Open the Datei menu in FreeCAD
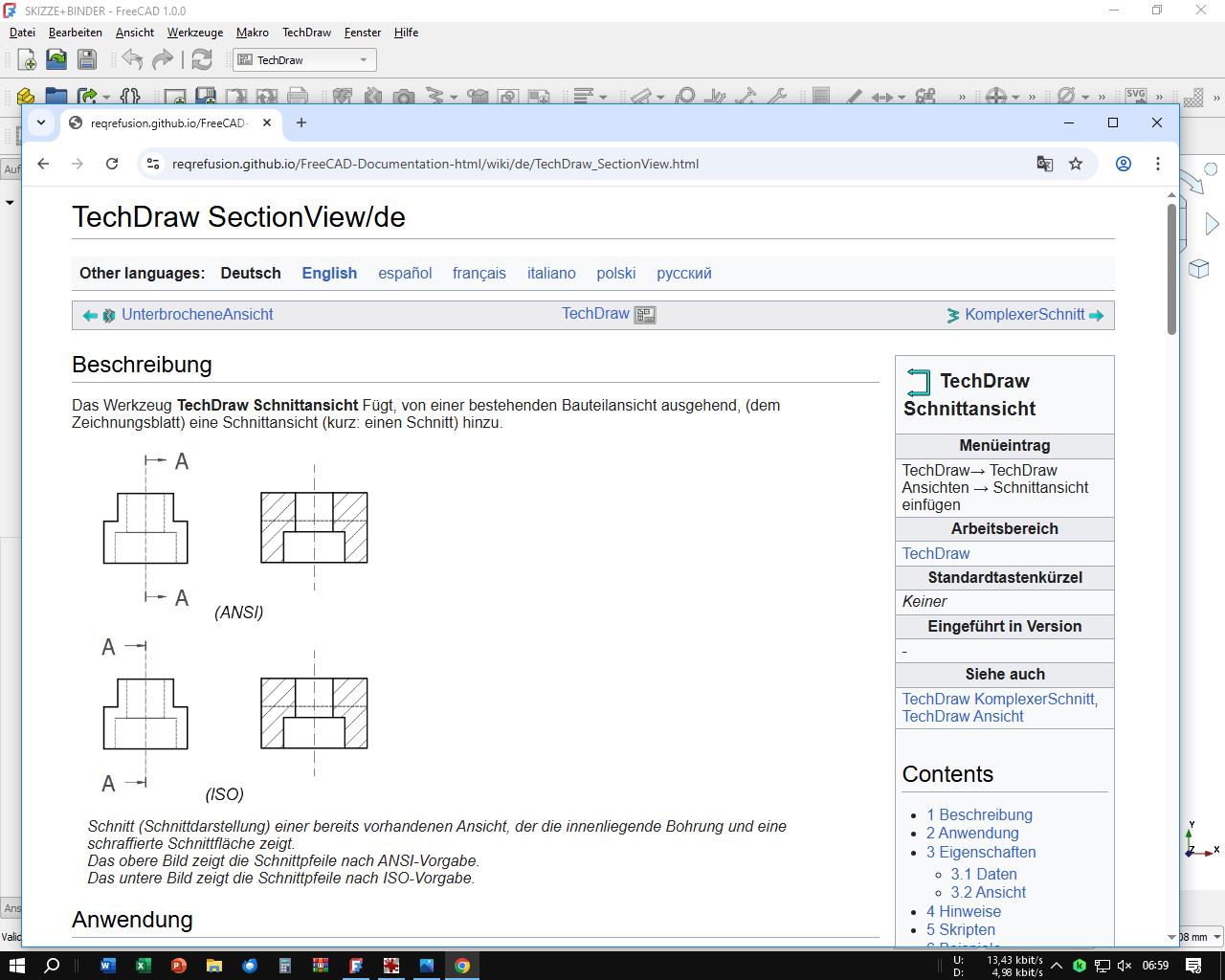Viewport: 1225px width, 980px height. click(x=22, y=33)
